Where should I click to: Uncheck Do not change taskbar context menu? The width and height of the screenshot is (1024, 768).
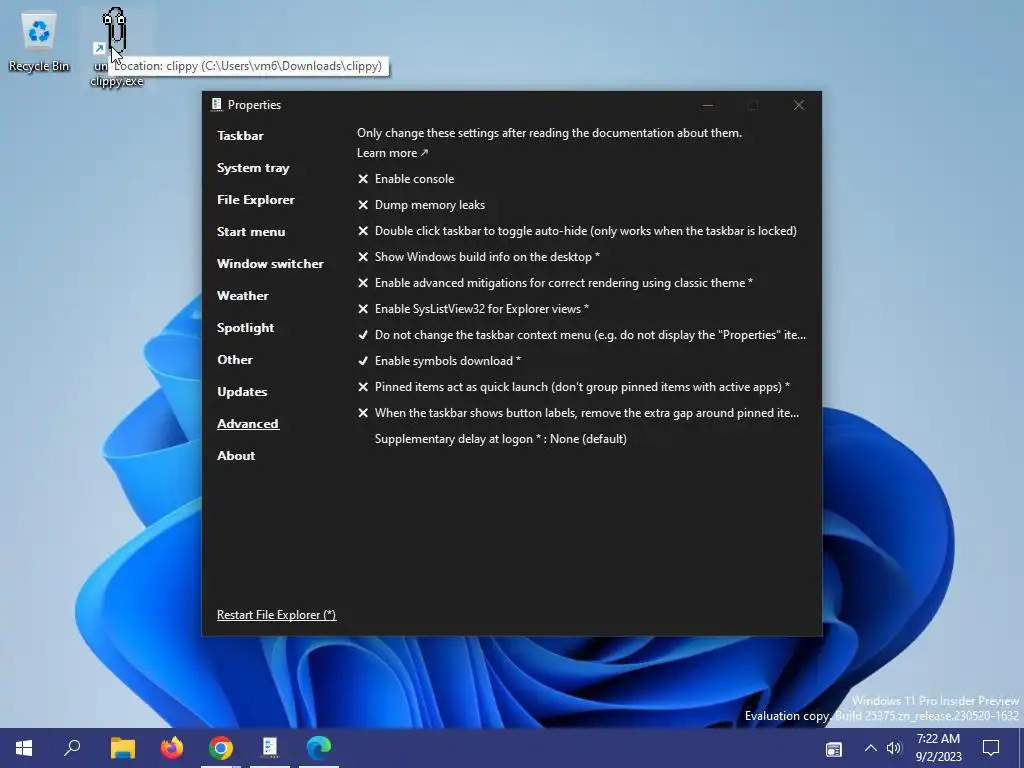coord(582,335)
